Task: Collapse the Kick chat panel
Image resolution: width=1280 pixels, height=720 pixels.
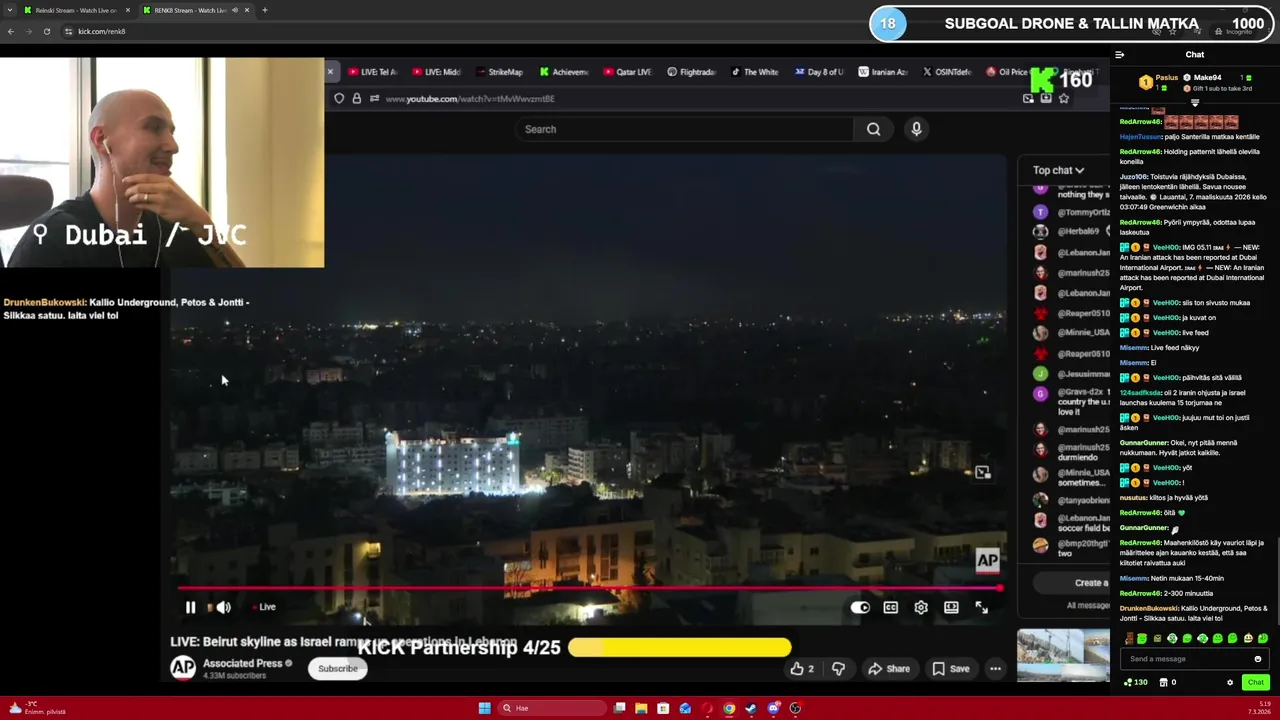Action: pyautogui.click(x=1120, y=55)
